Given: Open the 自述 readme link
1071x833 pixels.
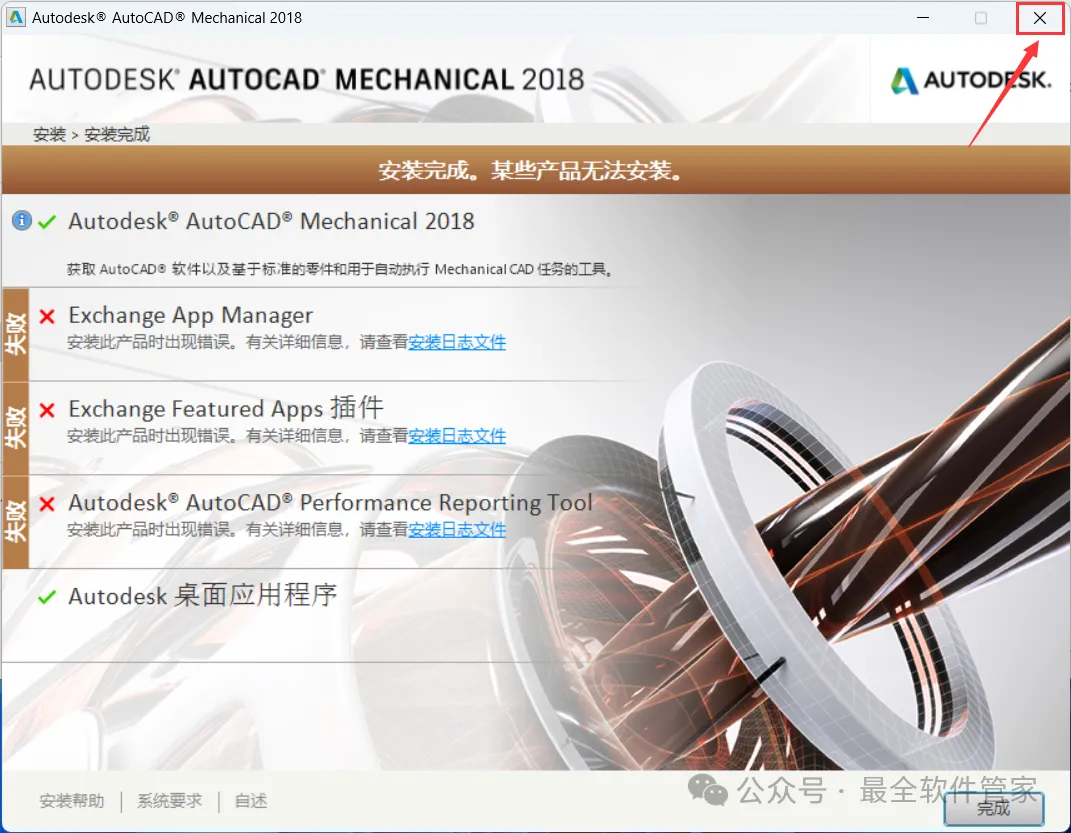Looking at the screenshot, I should pyautogui.click(x=251, y=801).
